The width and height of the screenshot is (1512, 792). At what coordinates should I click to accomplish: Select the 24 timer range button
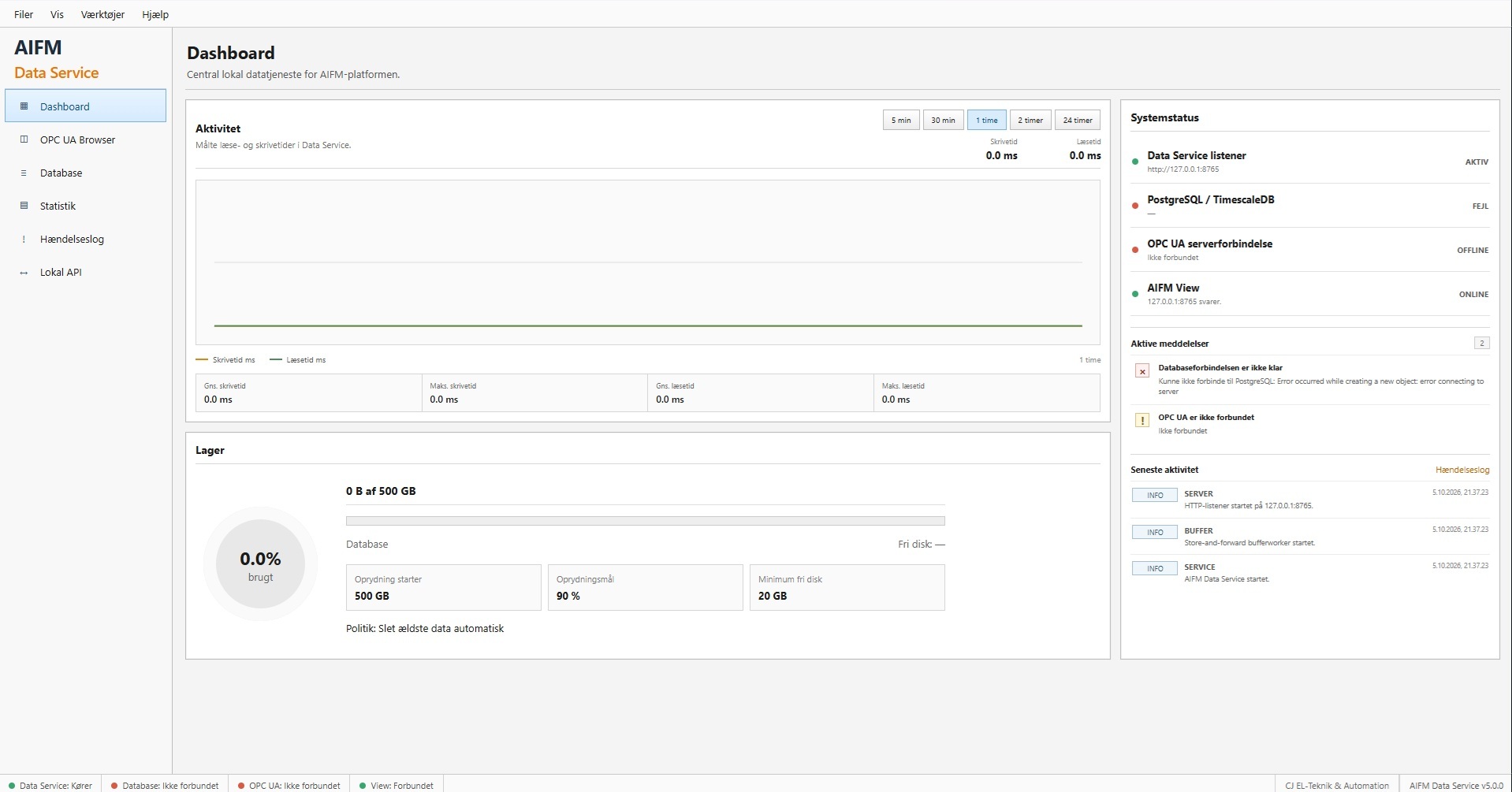point(1077,120)
